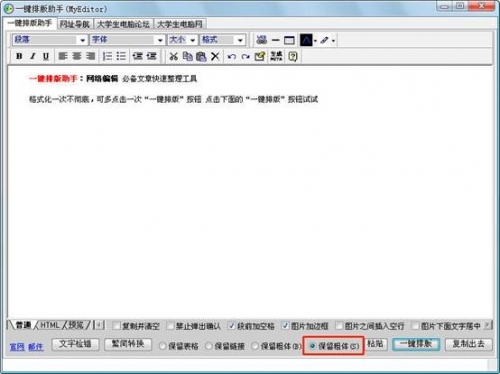This screenshot has height=374, width=500.
Task: Open the 大学生电脑网 tab
Action: point(180,24)
